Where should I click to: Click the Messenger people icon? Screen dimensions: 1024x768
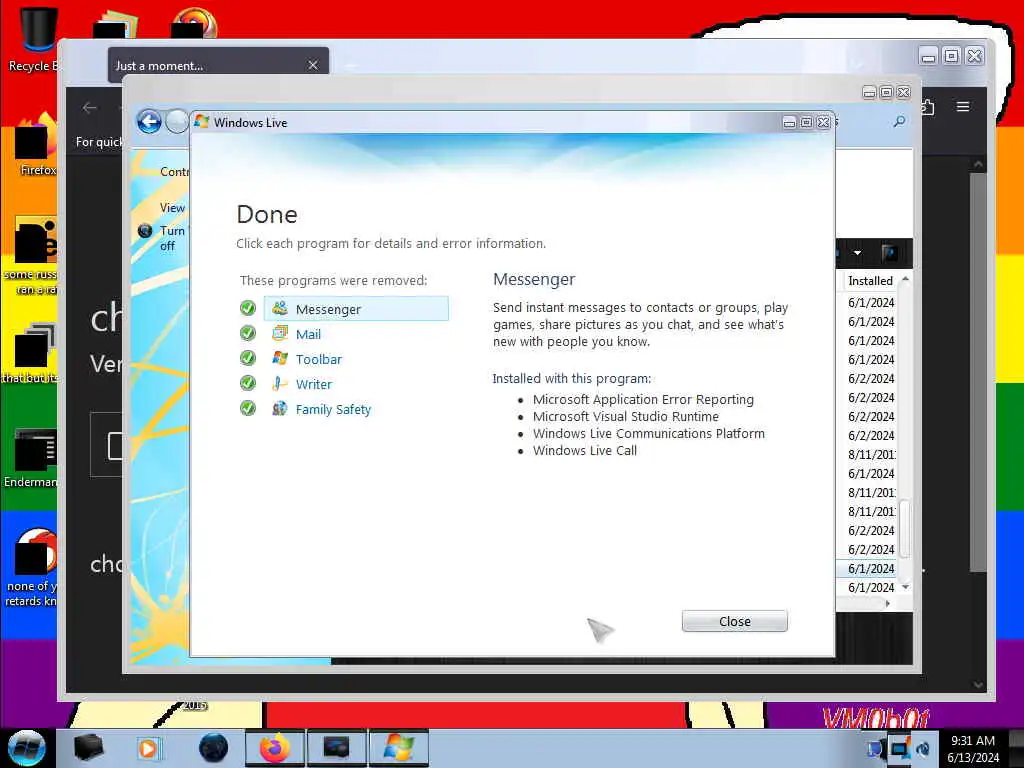tap(280, 308)
